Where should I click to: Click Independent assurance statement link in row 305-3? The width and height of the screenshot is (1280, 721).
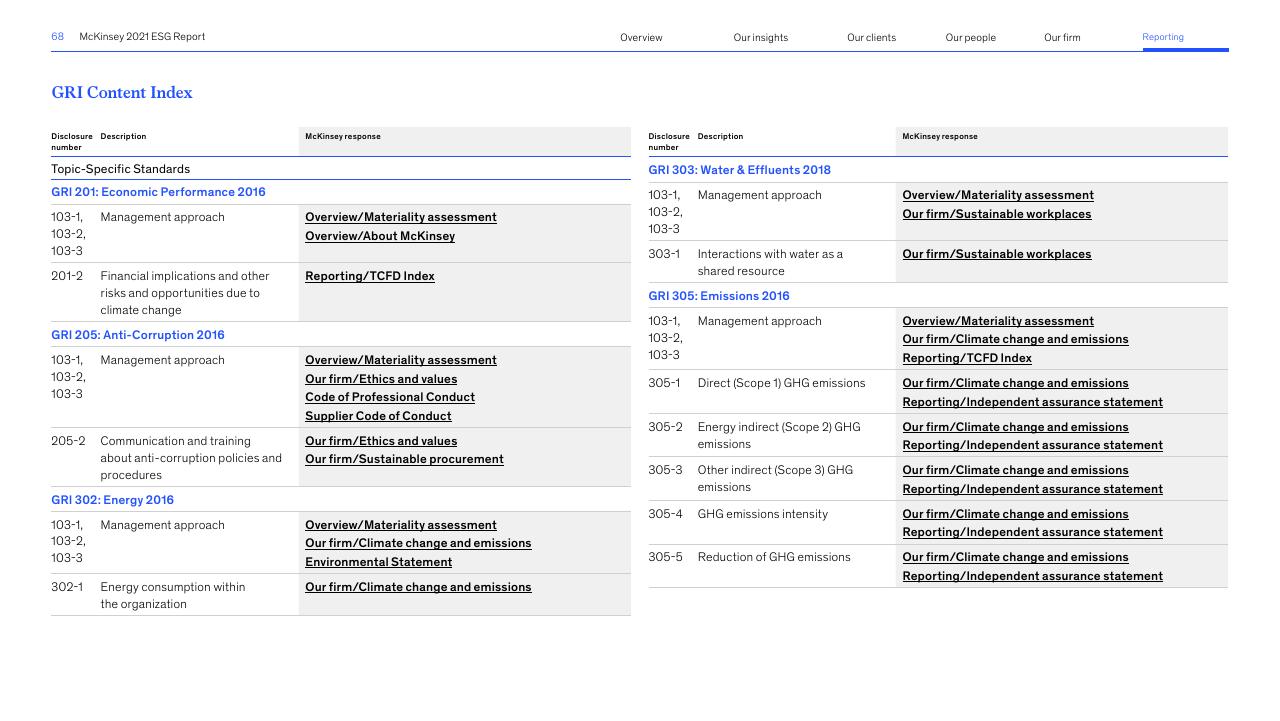[x=1032, y=489]
